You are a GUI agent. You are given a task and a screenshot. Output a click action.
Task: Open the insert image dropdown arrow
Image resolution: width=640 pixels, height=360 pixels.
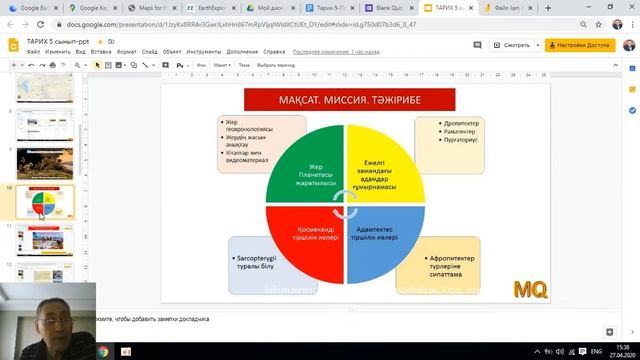tap(124, 65)
